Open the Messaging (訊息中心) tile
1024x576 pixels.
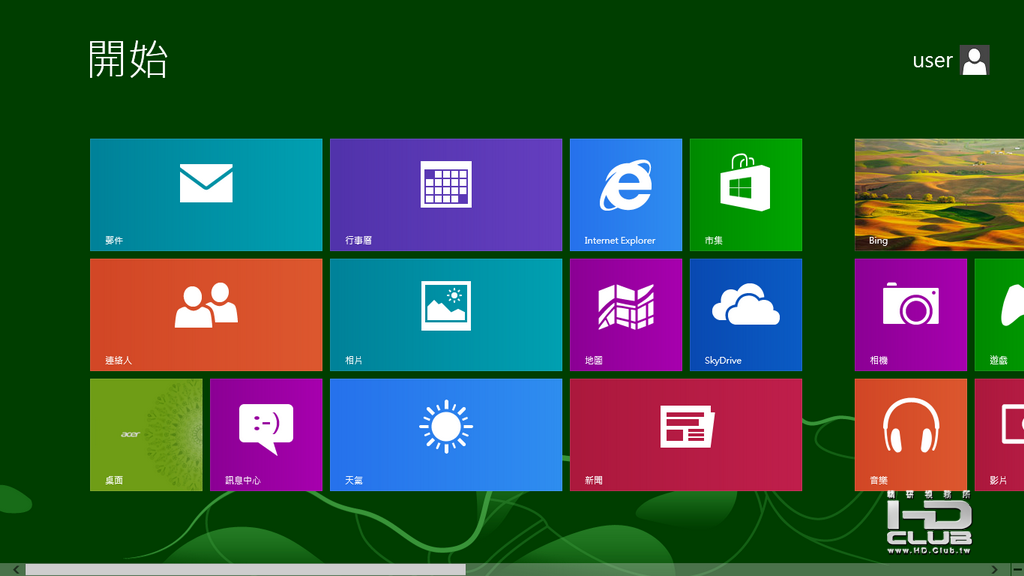pyautogui.click(x=266, y=435)
